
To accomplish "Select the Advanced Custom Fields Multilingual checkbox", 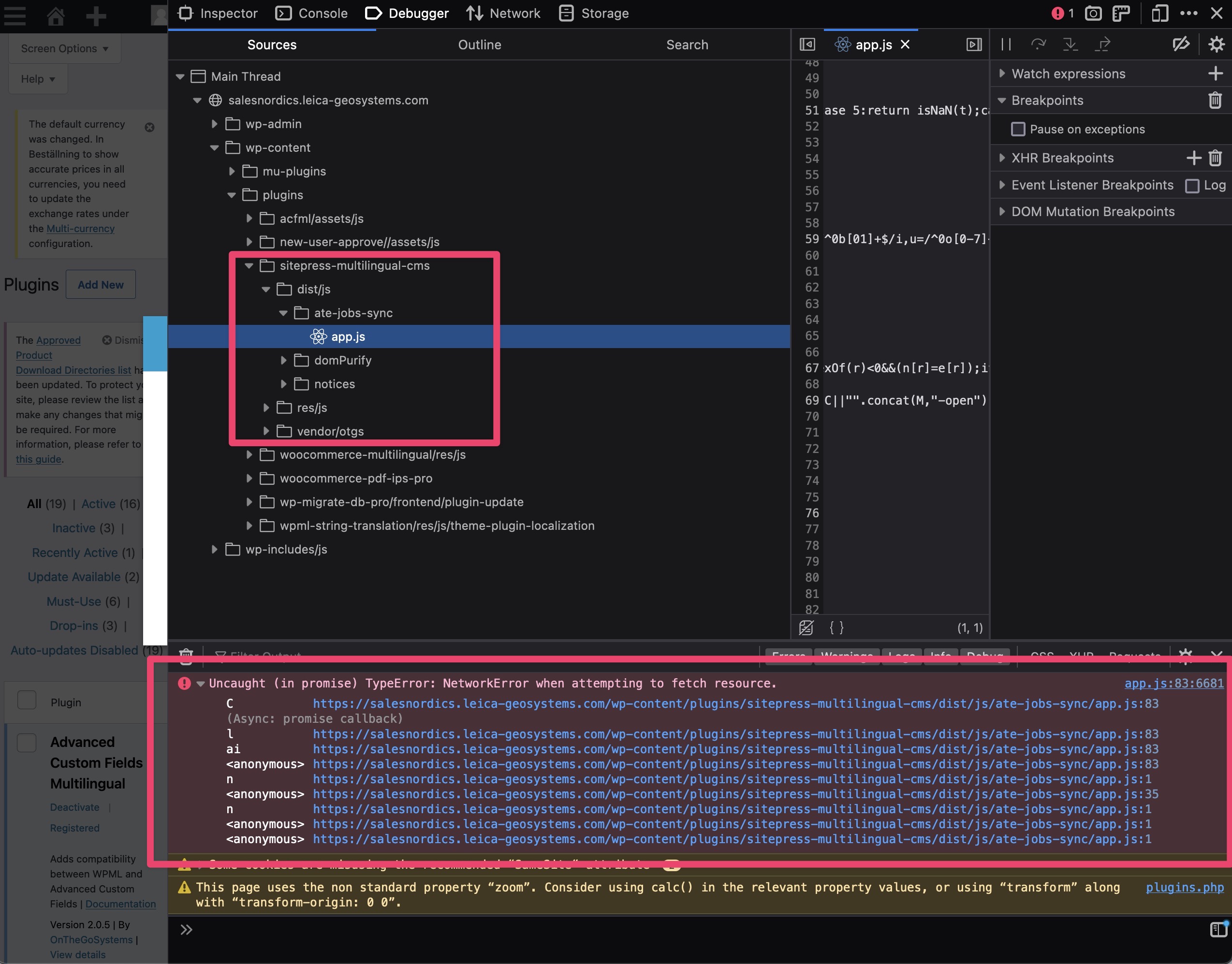I will click(27, 743).
